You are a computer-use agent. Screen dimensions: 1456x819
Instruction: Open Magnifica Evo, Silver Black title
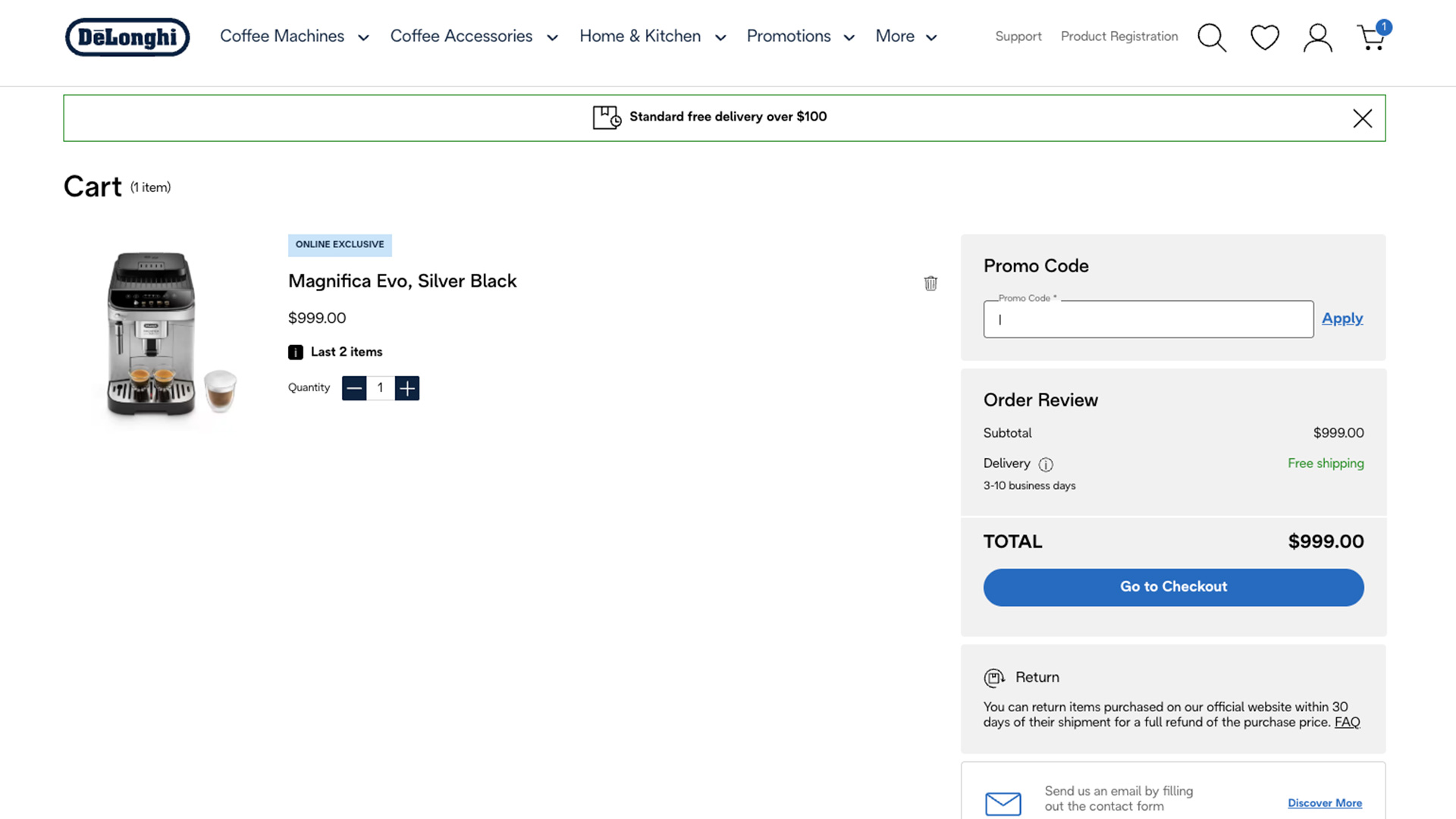[x=402, y=281]
